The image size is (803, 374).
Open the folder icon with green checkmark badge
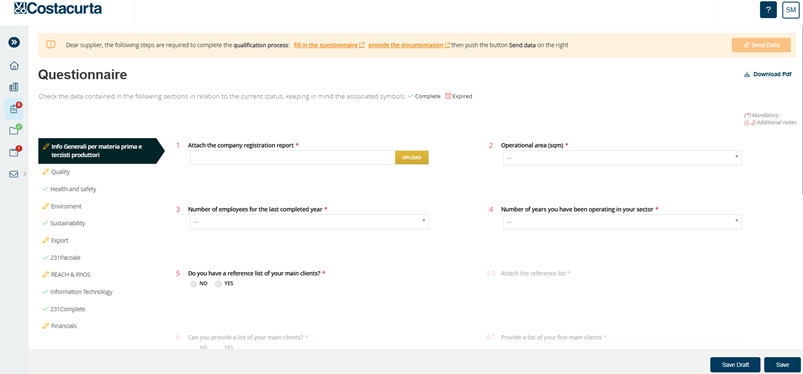tap(14, 130)
